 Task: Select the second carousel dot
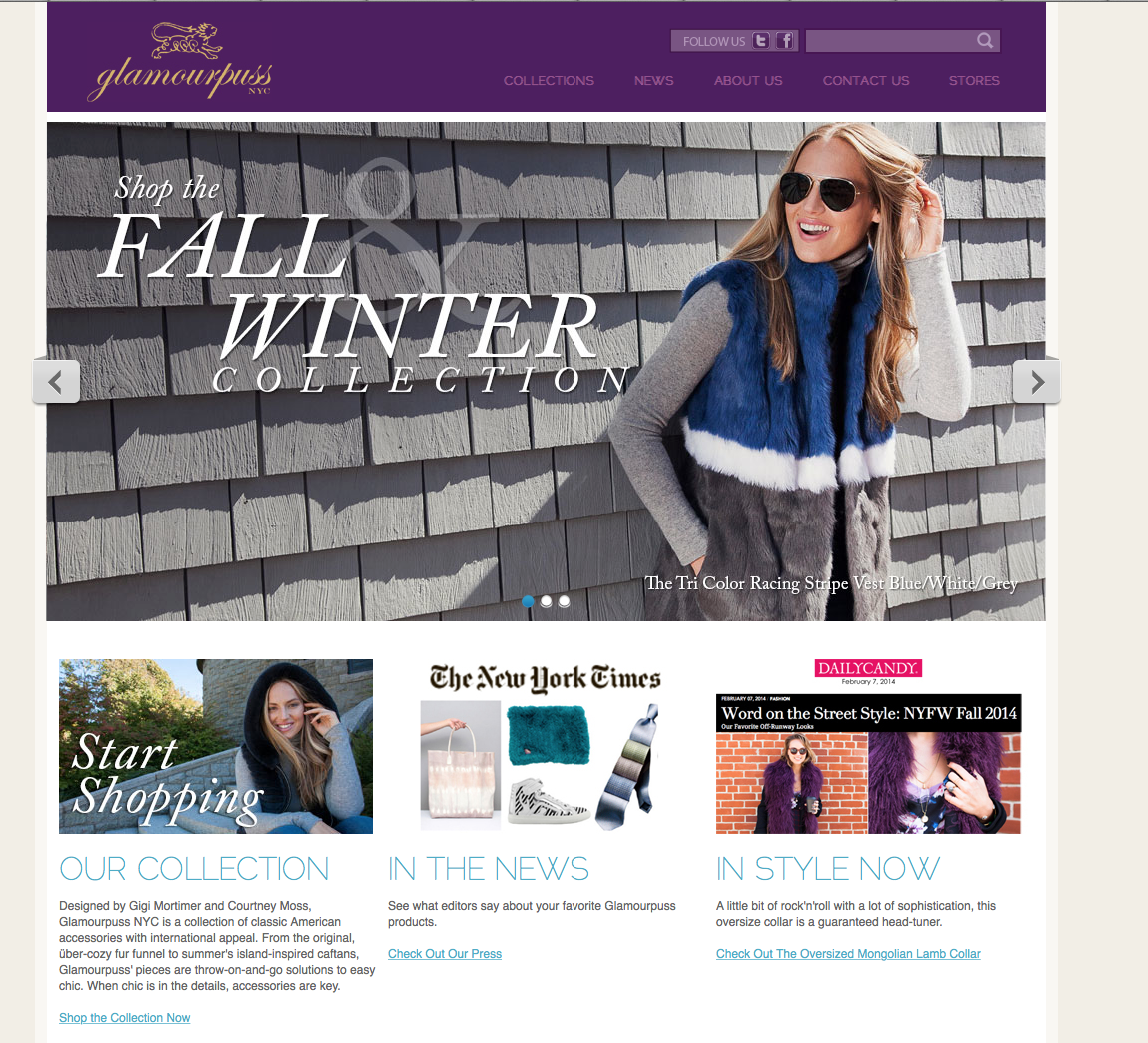click(547, 601)
